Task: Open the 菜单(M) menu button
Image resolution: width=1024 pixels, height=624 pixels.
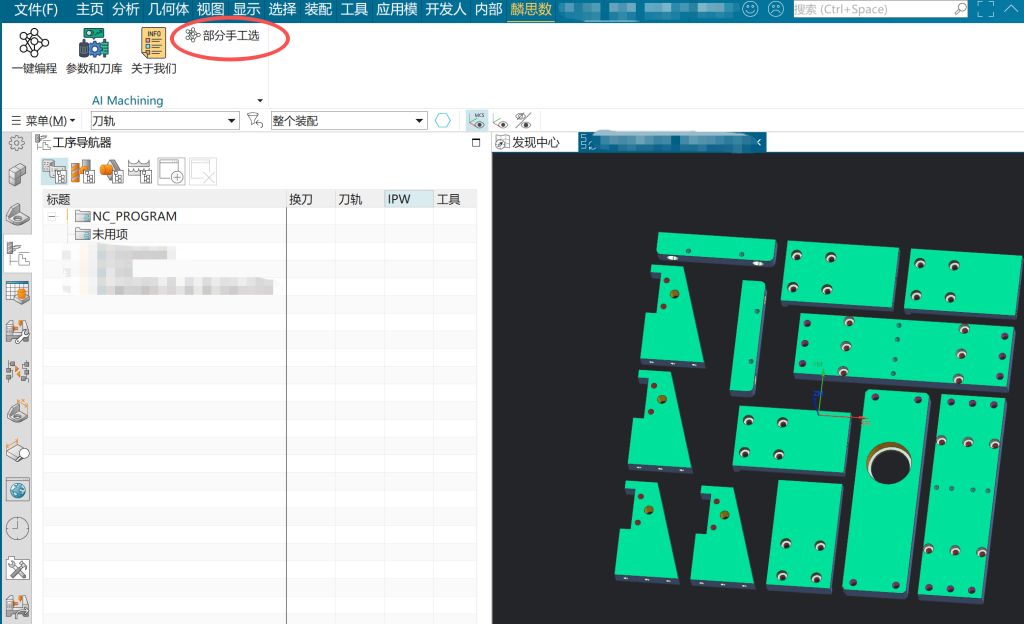Action: tap(43, 121)
